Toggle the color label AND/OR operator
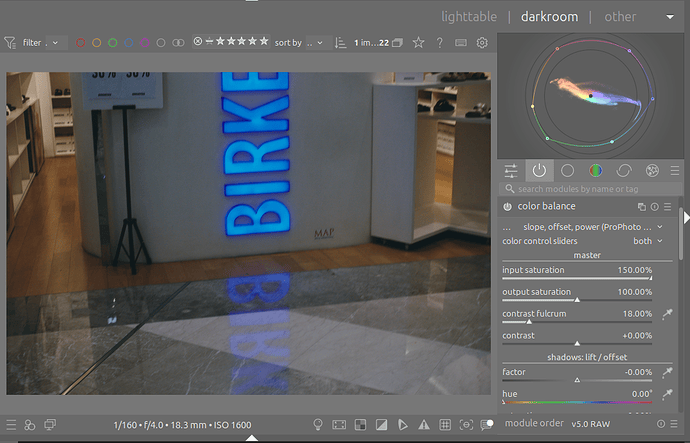The height and width of the screenshot is (443, 690). [178, 43]
